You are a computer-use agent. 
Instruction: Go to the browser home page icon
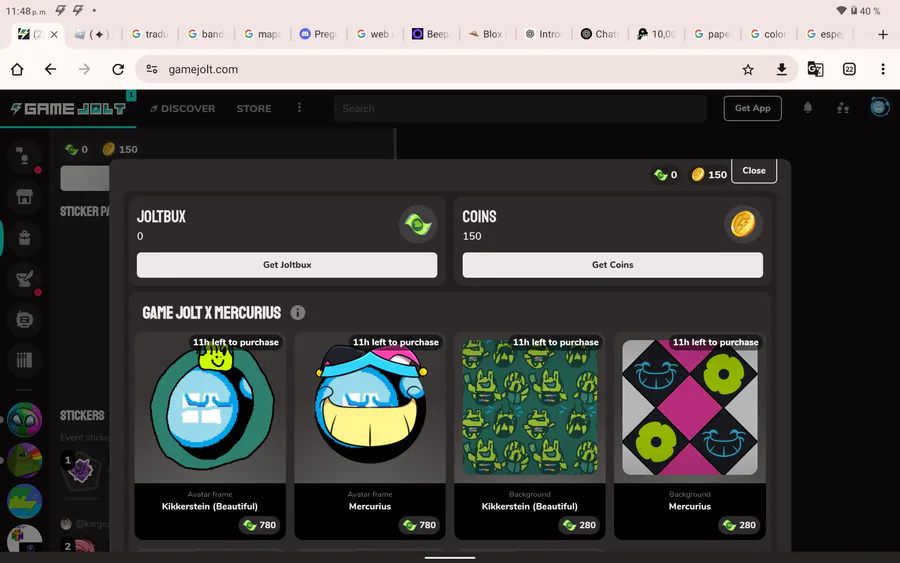(x=17, y=69)
